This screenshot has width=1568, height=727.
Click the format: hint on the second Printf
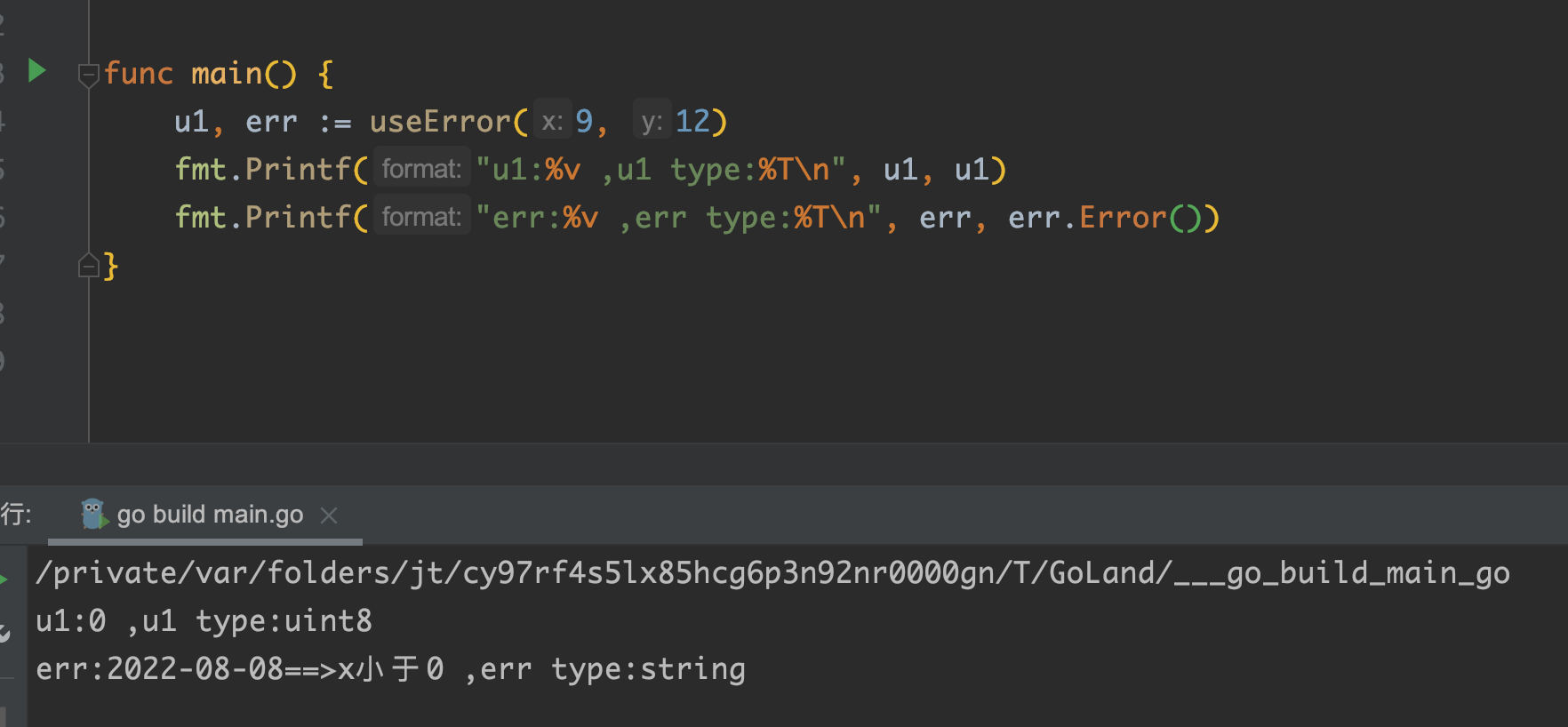421,217
